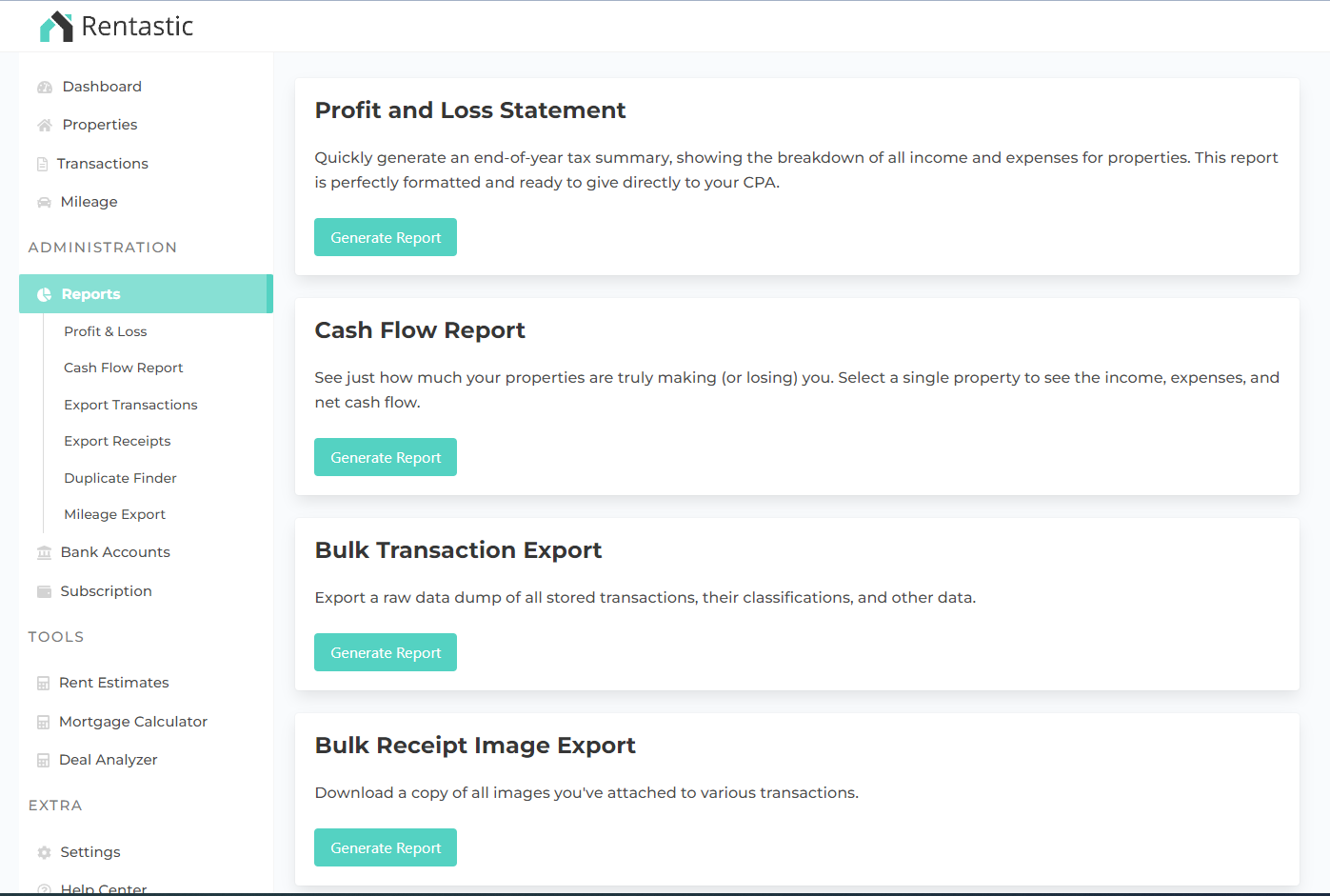Image resolution: width=1330 pixels, height=896 pixels.
Task: Go to the Mileage Export section
Action: click(x=114, y=513)
